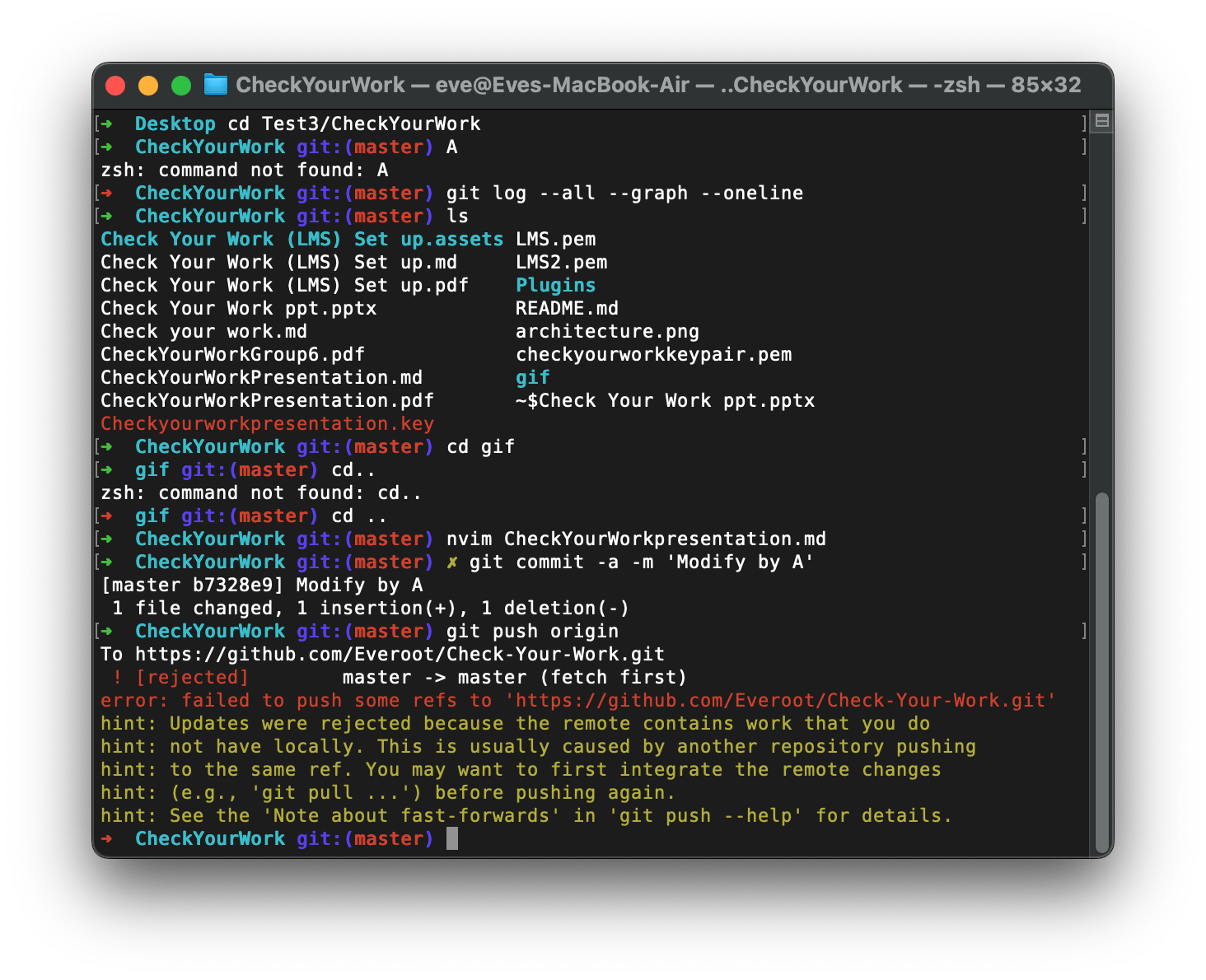
Task: Click 'Check Your Work (LMS) Set up.md' file
Action: (278, 262)
